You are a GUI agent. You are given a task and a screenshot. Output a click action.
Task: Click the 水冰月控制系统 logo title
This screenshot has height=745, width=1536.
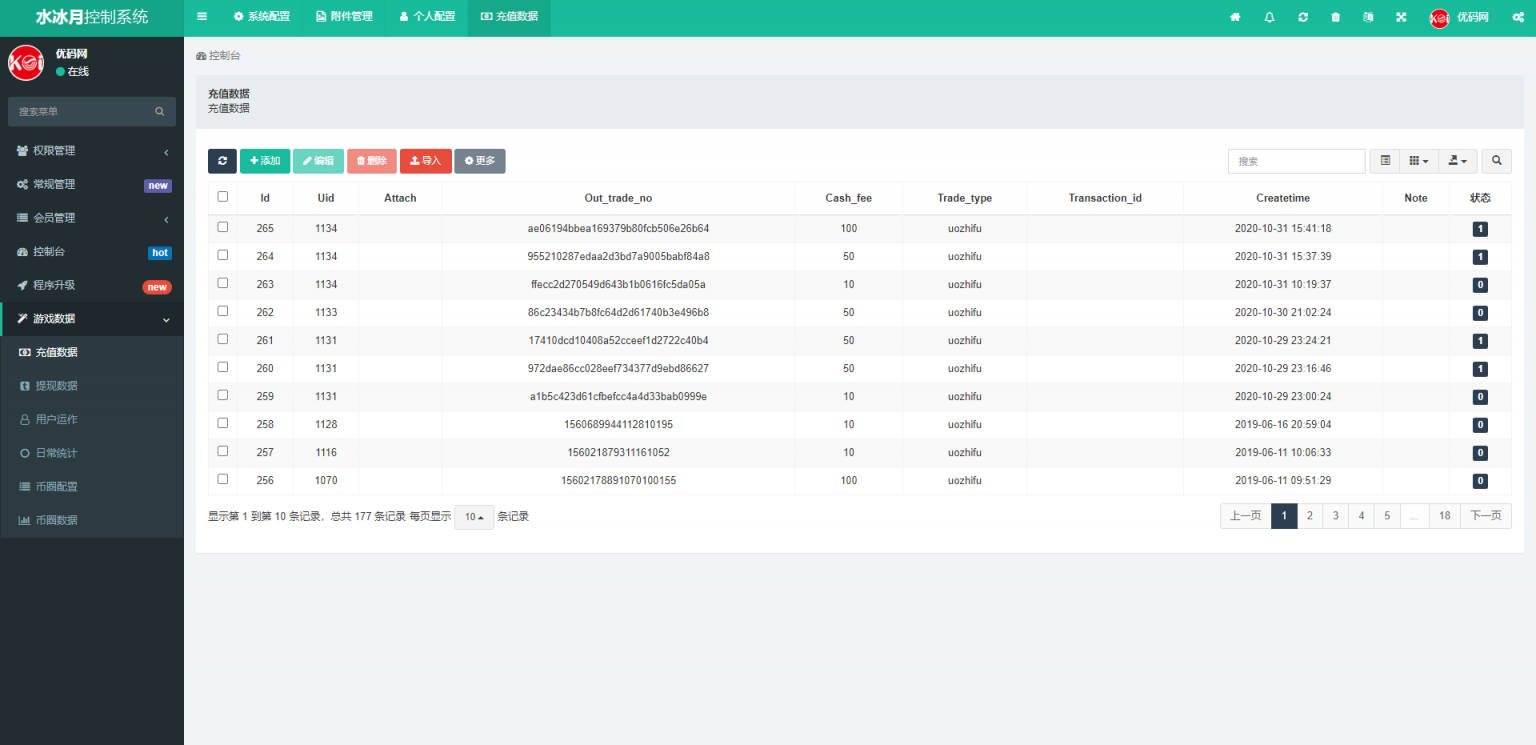point(92,17)
